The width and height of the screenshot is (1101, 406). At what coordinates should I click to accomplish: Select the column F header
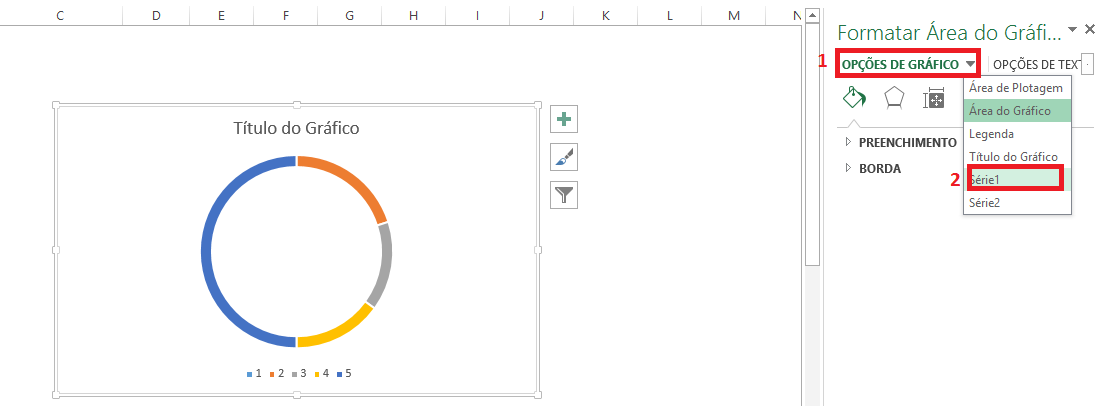286,15
